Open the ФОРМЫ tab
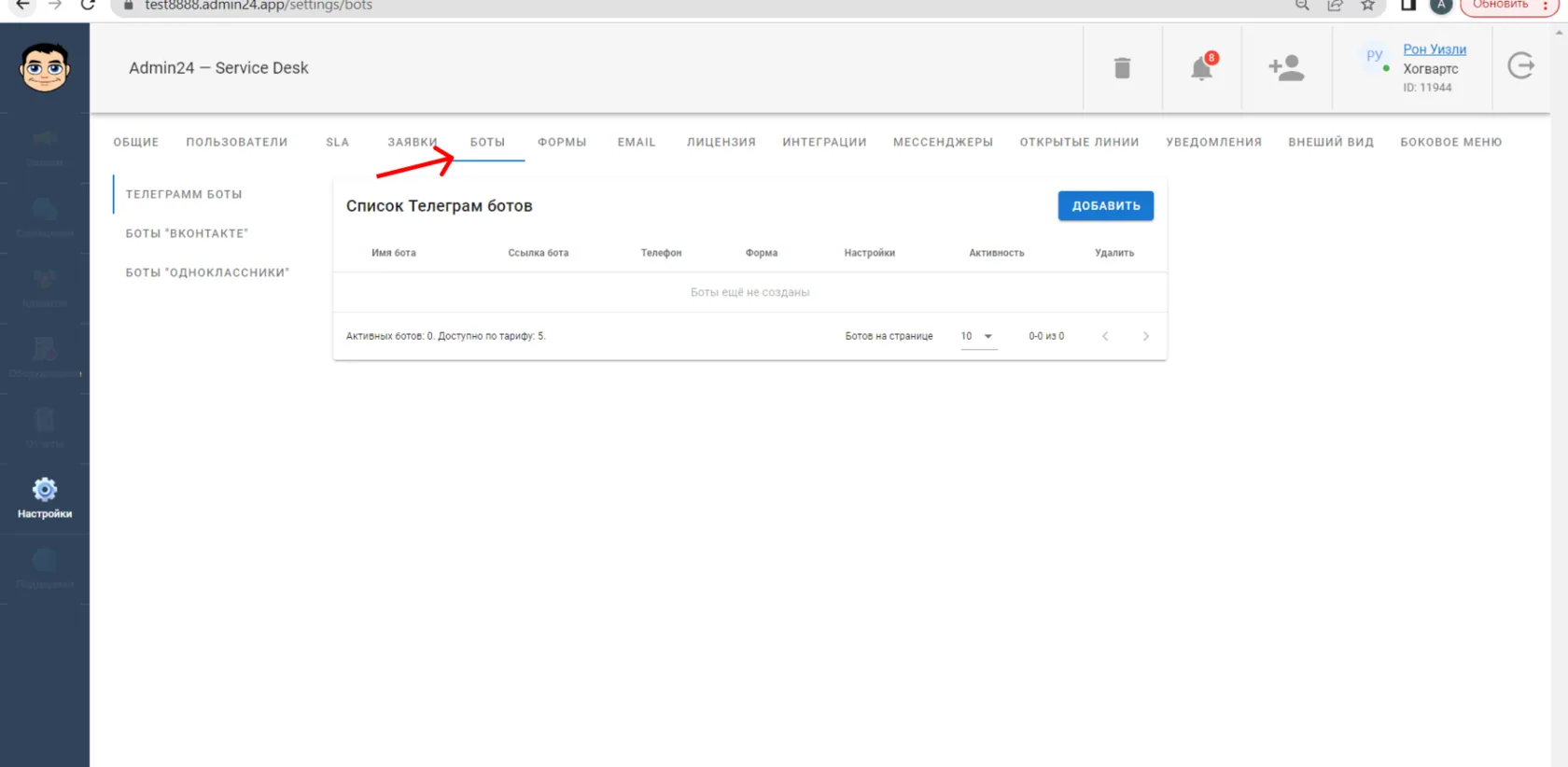This screenshot has width=1568, height=767. click(562, 142)
